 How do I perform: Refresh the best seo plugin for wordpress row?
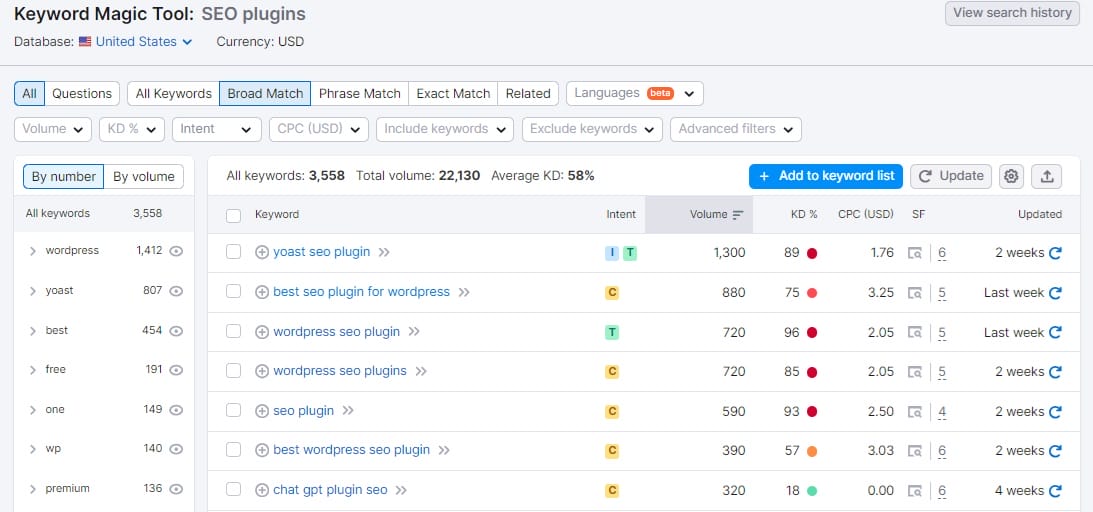1055,293
